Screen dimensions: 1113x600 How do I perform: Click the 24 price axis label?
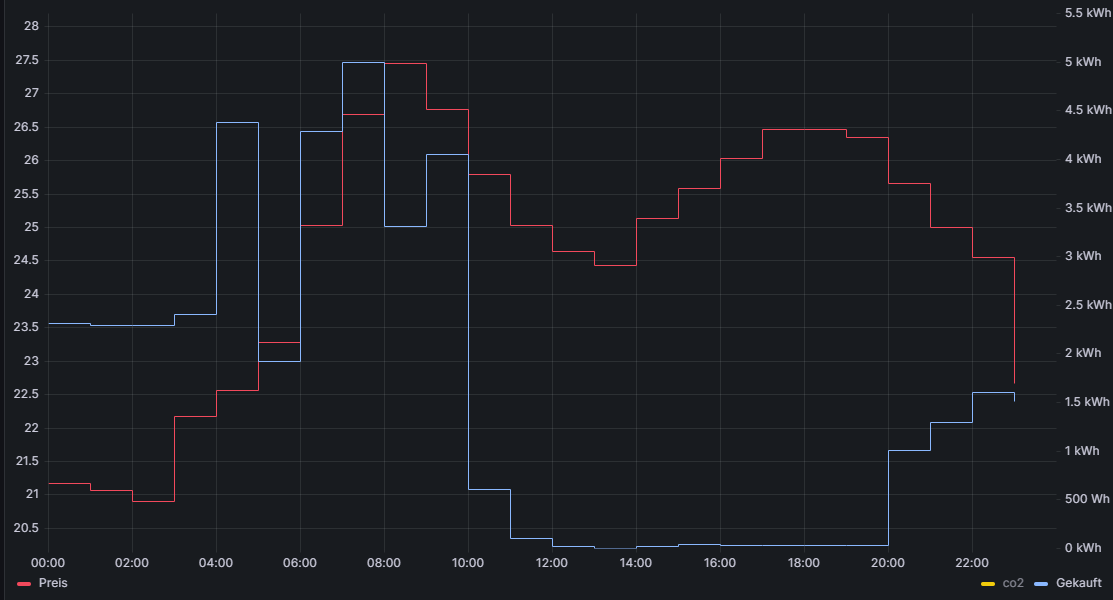point(31,294)
